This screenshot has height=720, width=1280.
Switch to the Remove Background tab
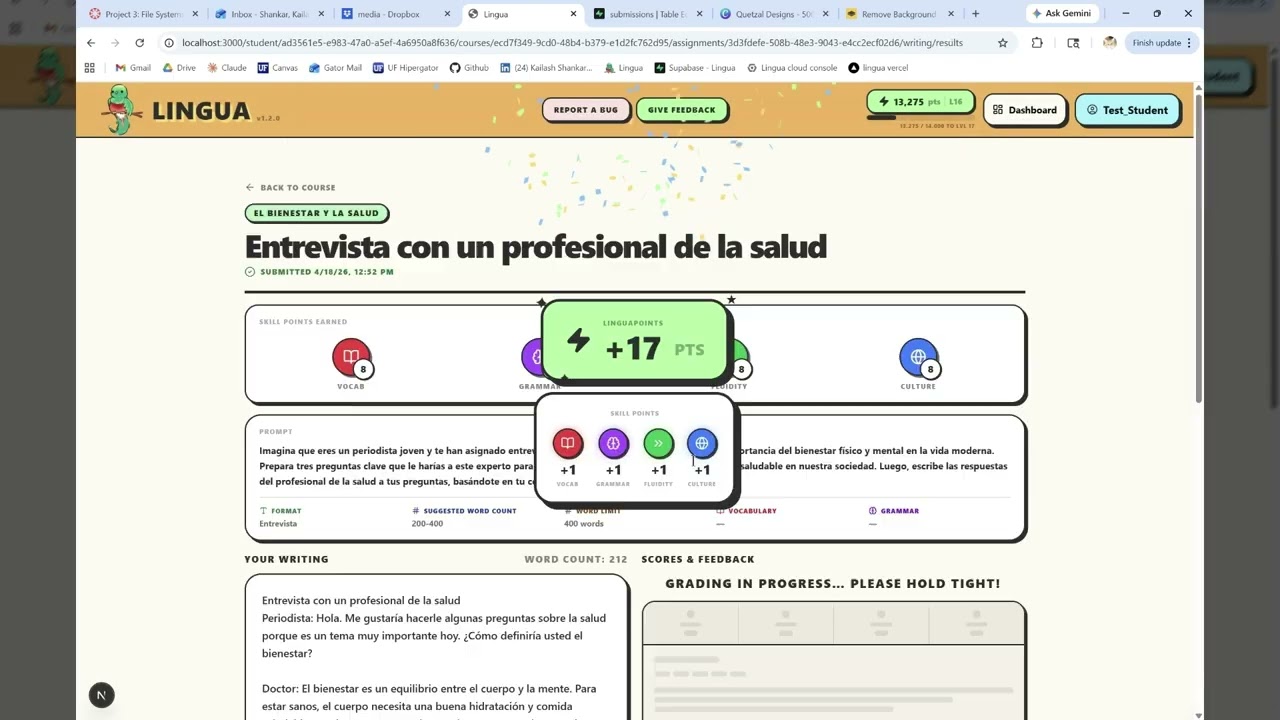point(900,14)
